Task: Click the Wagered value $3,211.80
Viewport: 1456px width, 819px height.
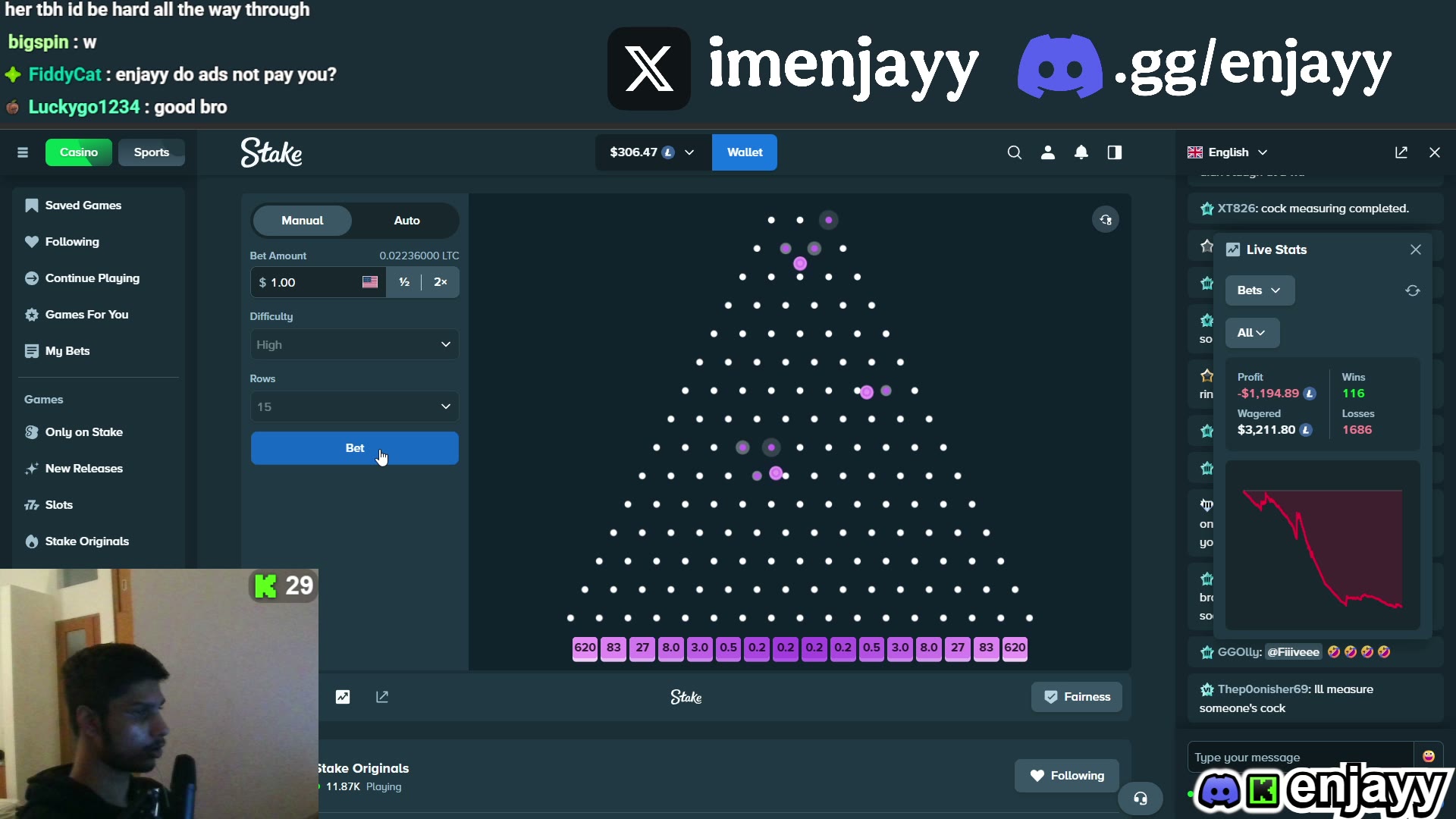Action: [x=1266, y=430]
